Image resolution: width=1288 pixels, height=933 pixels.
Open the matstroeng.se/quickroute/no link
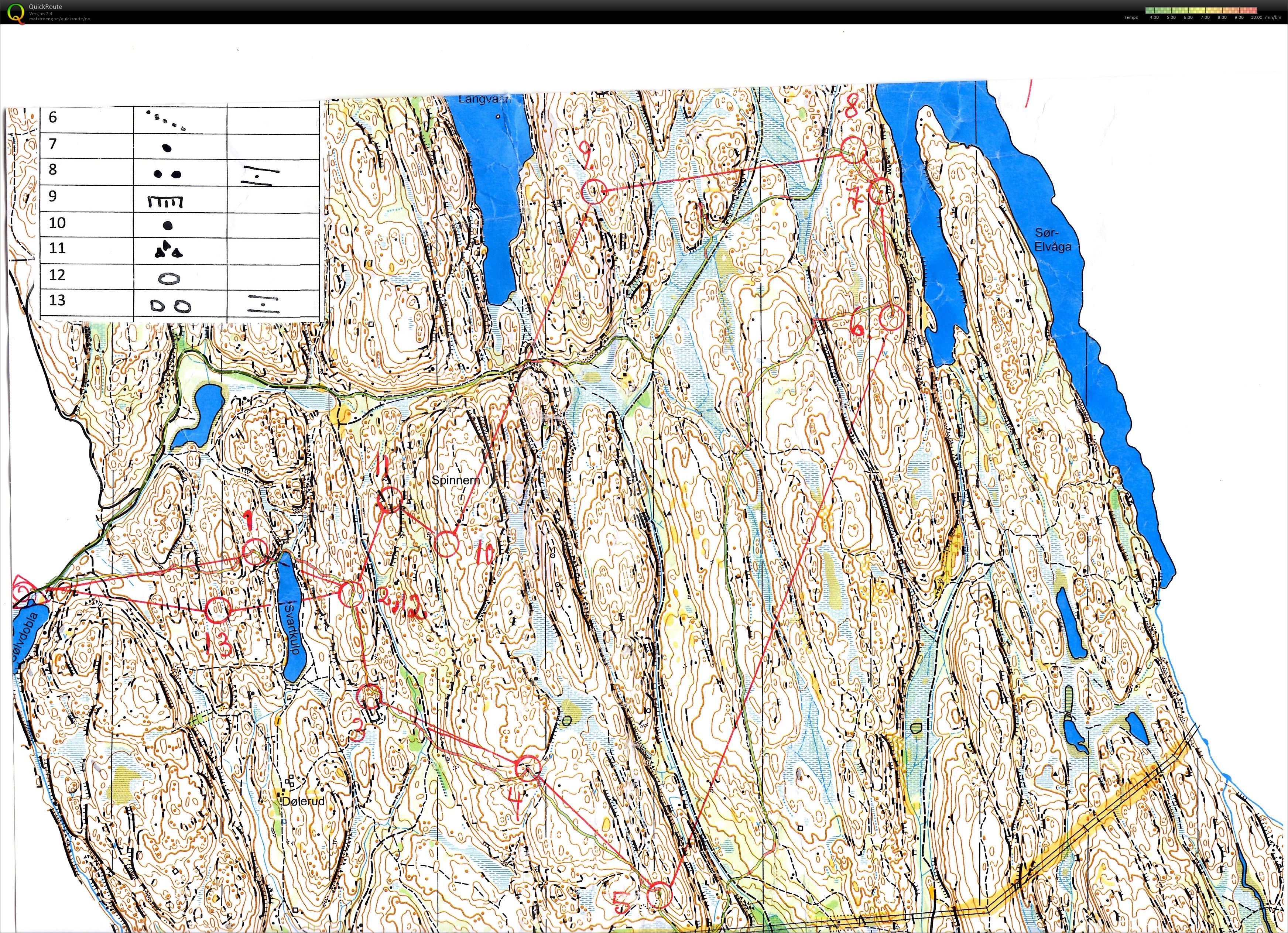[x=59, y=19]
